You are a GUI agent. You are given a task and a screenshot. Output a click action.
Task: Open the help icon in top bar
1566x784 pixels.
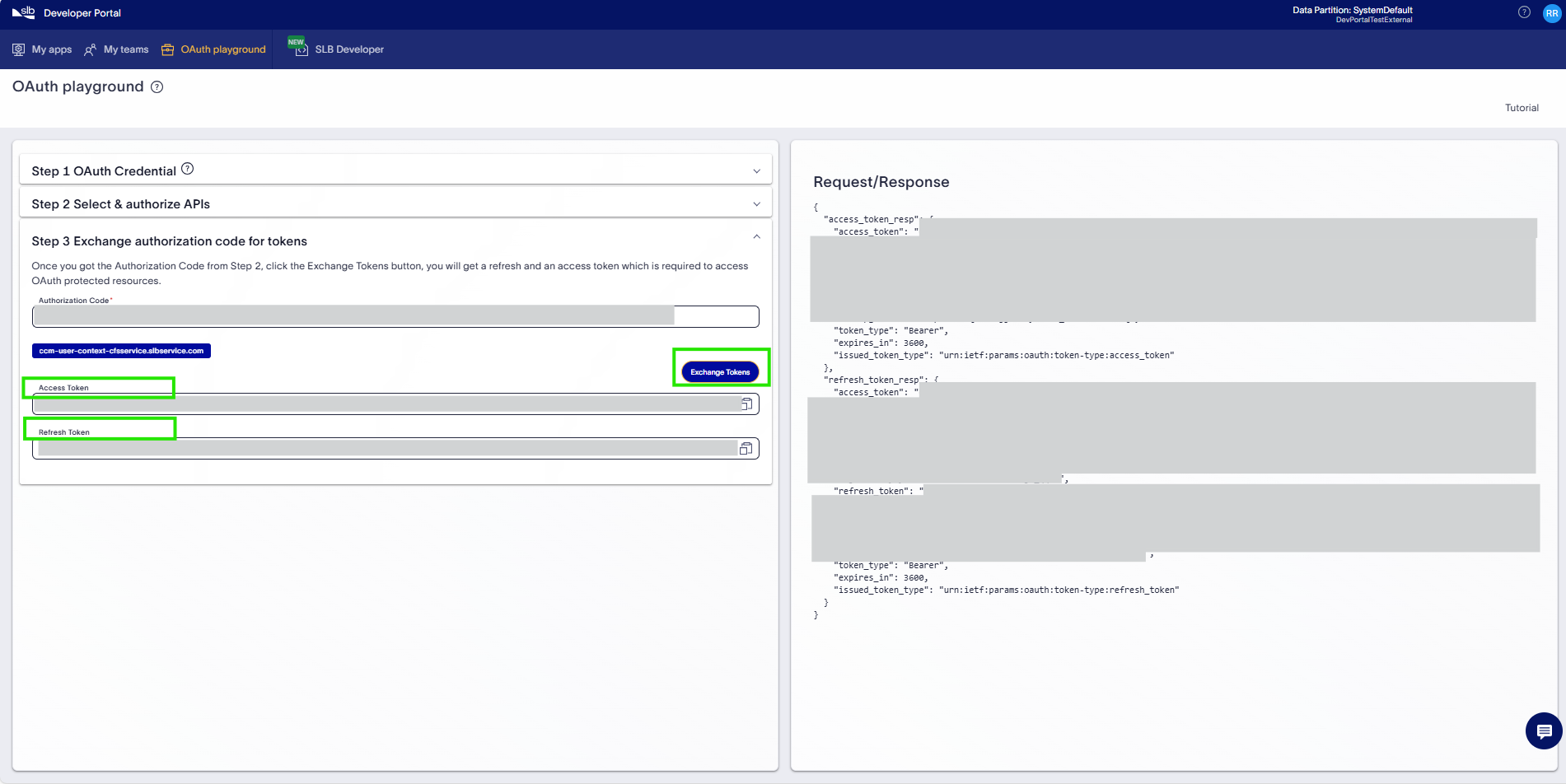click(x=1524, y=12)
